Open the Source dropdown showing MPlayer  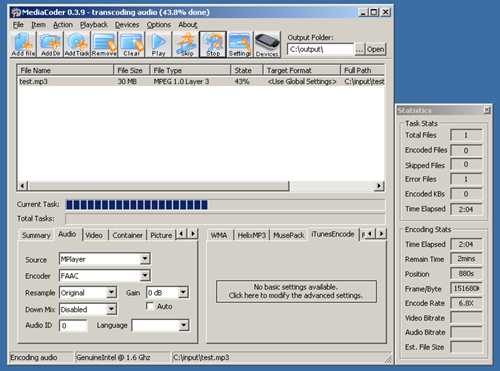coord(145,259)
